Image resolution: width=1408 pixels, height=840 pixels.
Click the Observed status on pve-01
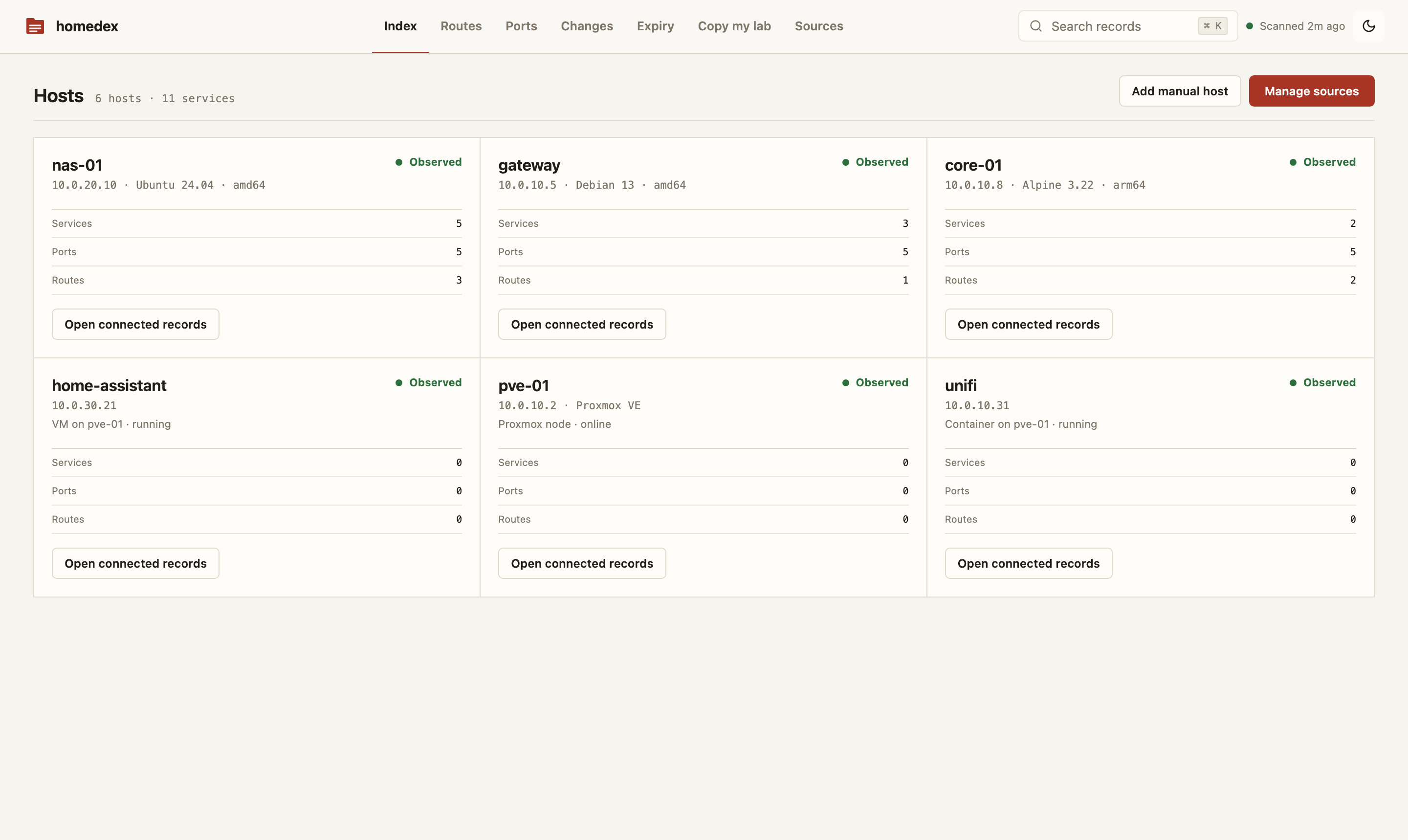pos(875,383)
